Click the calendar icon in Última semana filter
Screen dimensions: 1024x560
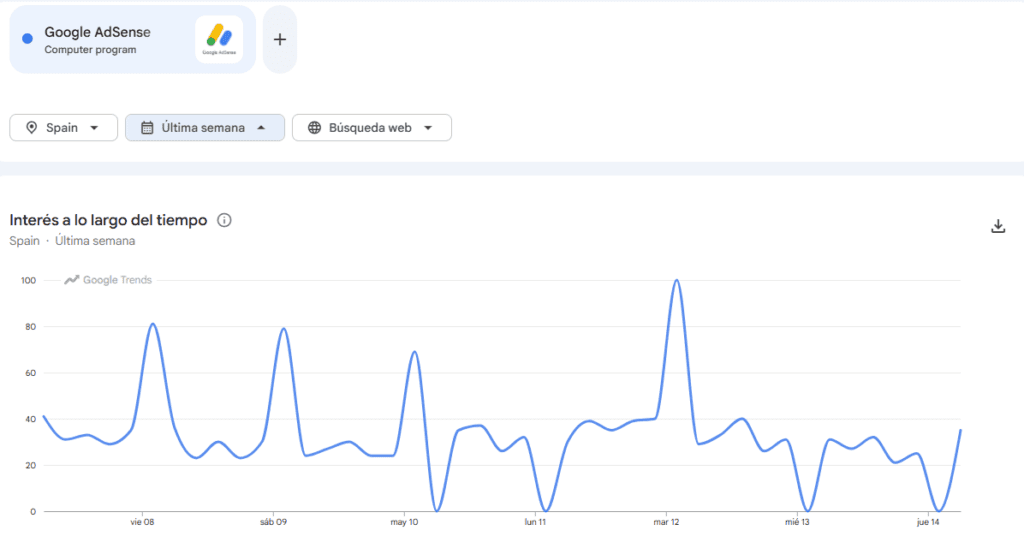pyautogui.click(x=148, y=128)
